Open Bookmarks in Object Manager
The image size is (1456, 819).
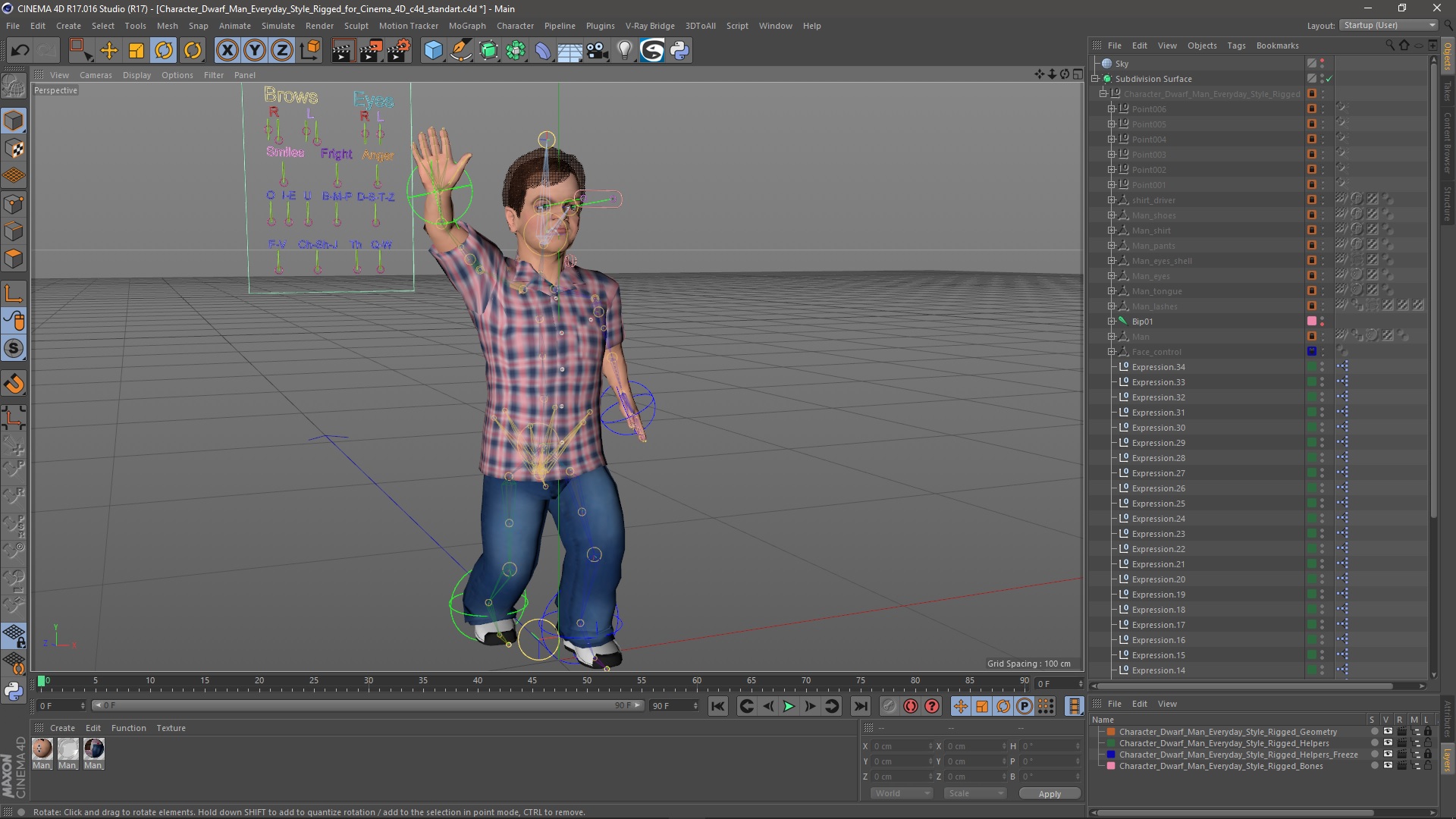coord(1277,45)
